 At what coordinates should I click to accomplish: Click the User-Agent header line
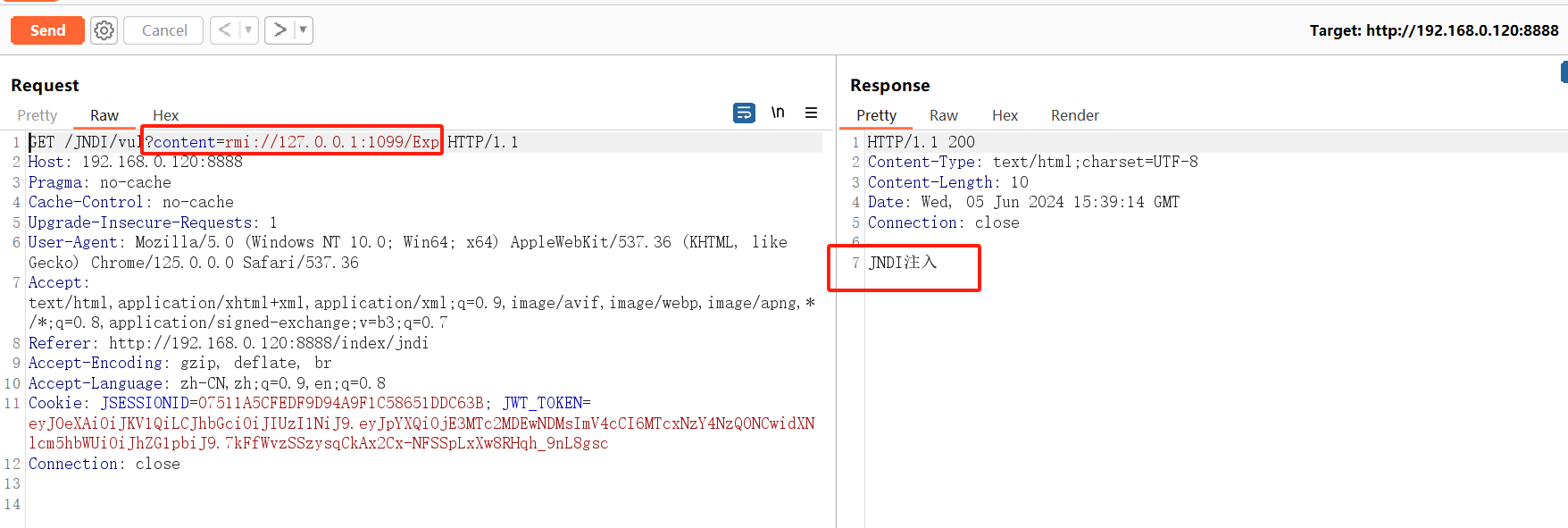[408, 252]
